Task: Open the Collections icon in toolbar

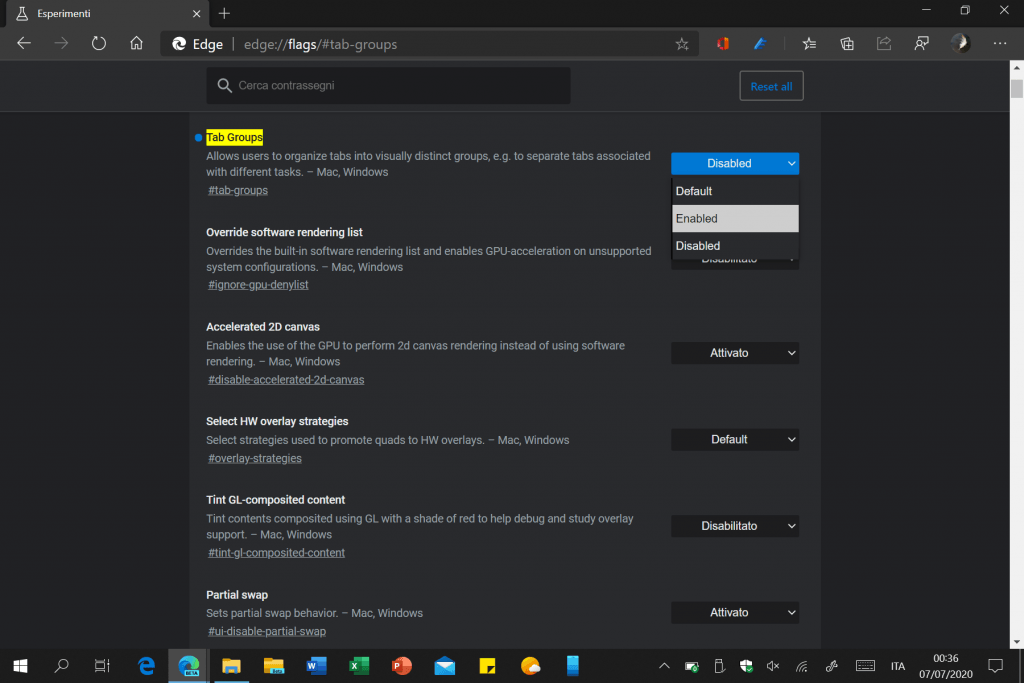Action: tap(847, 44)
